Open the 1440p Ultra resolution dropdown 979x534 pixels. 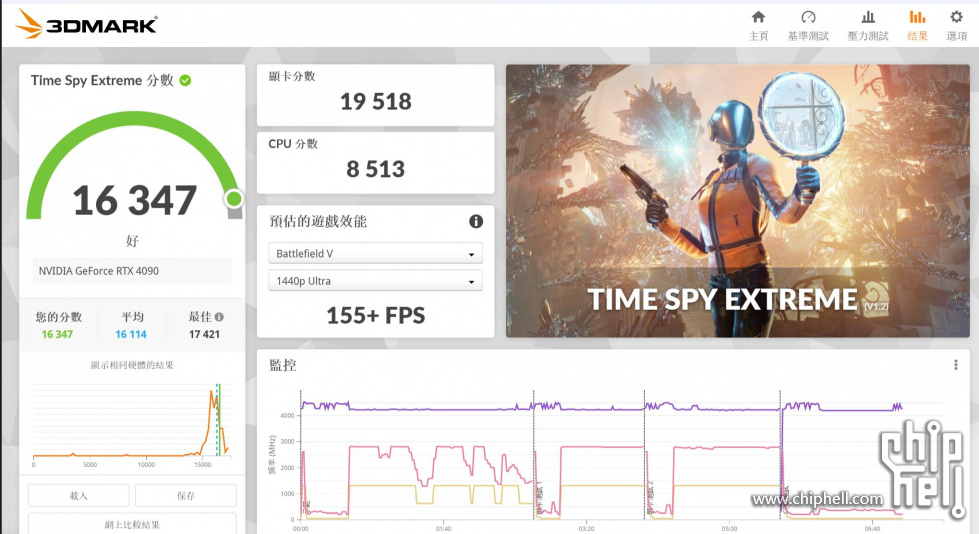click(x=375, y=281)
